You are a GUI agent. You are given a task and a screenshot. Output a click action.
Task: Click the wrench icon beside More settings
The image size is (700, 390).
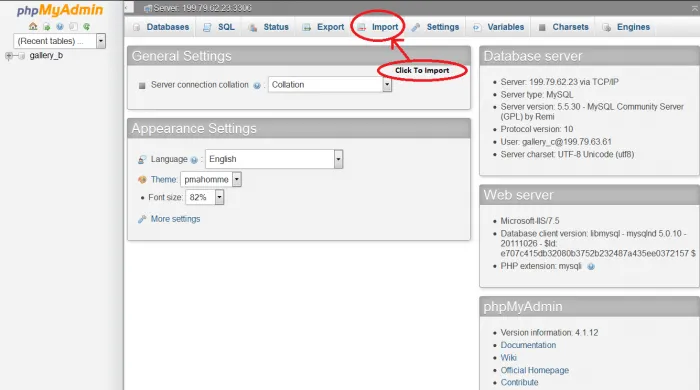pyautogui.click(x=142, y=219)
